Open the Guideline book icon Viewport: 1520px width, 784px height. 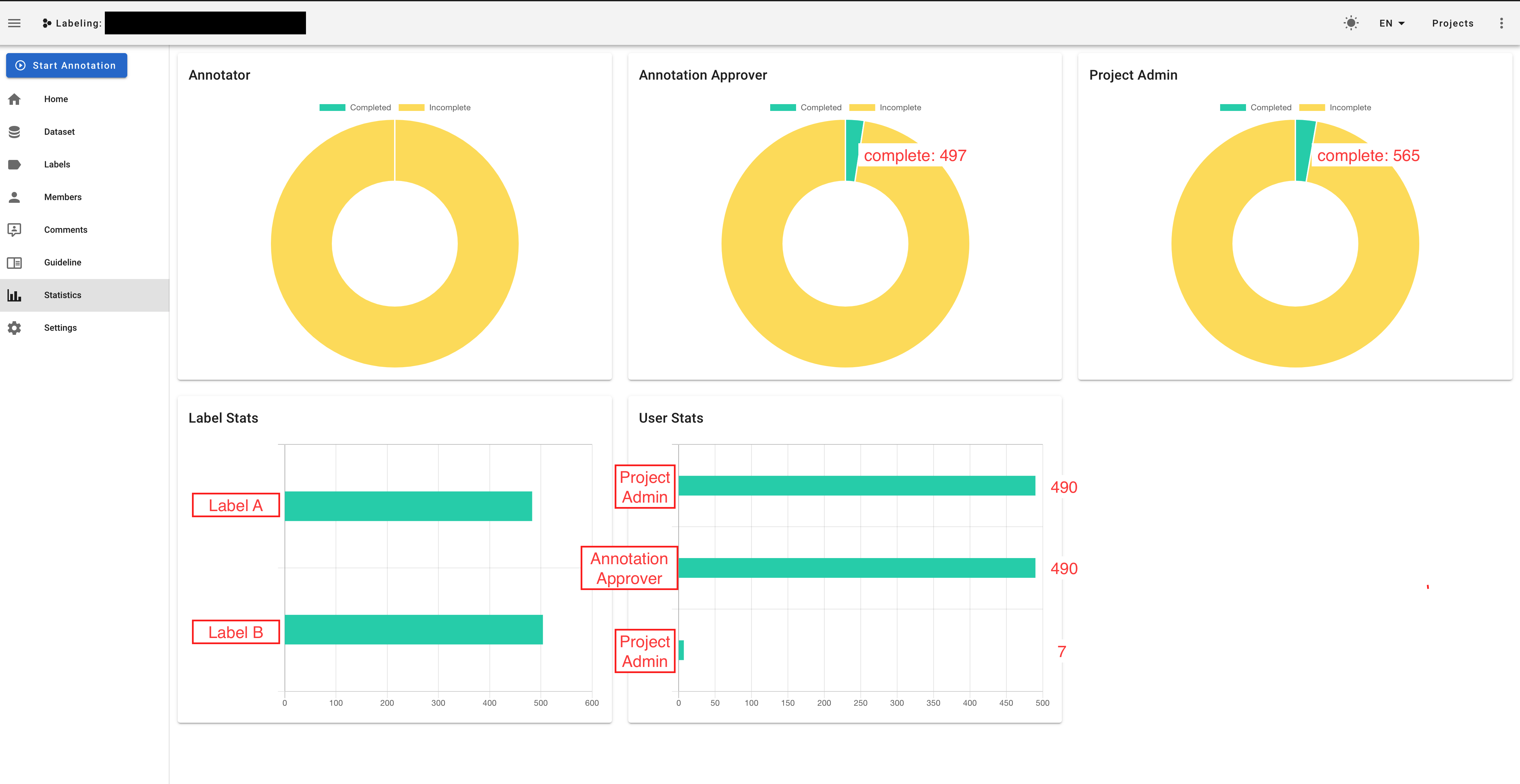(15, 262)
